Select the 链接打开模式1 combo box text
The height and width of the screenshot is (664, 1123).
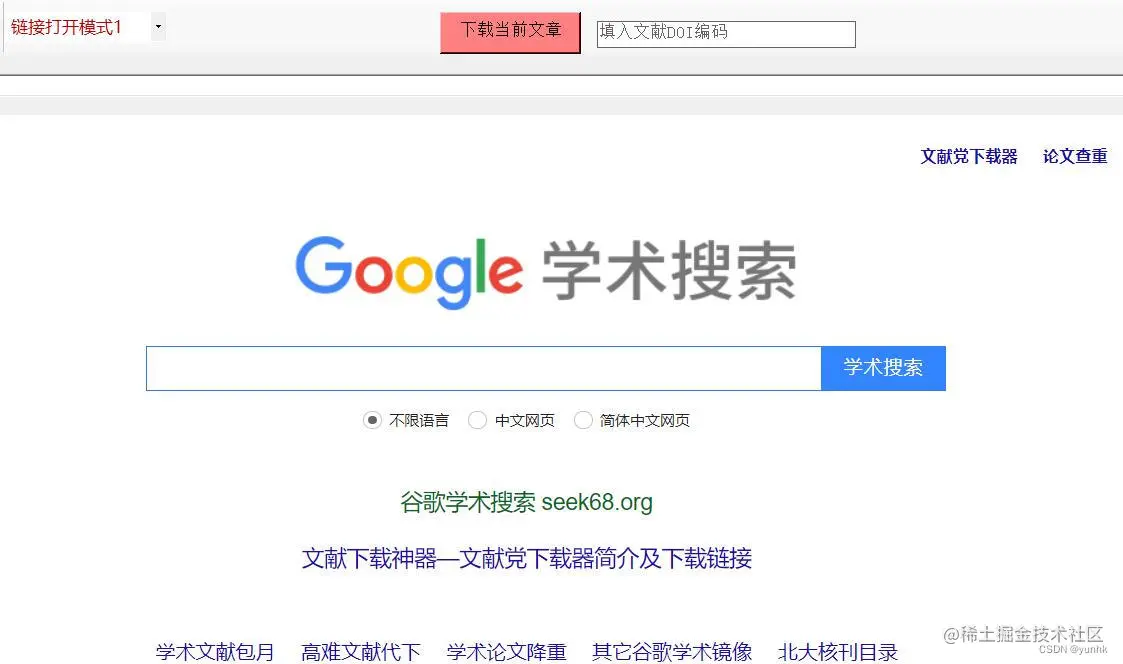66,27
